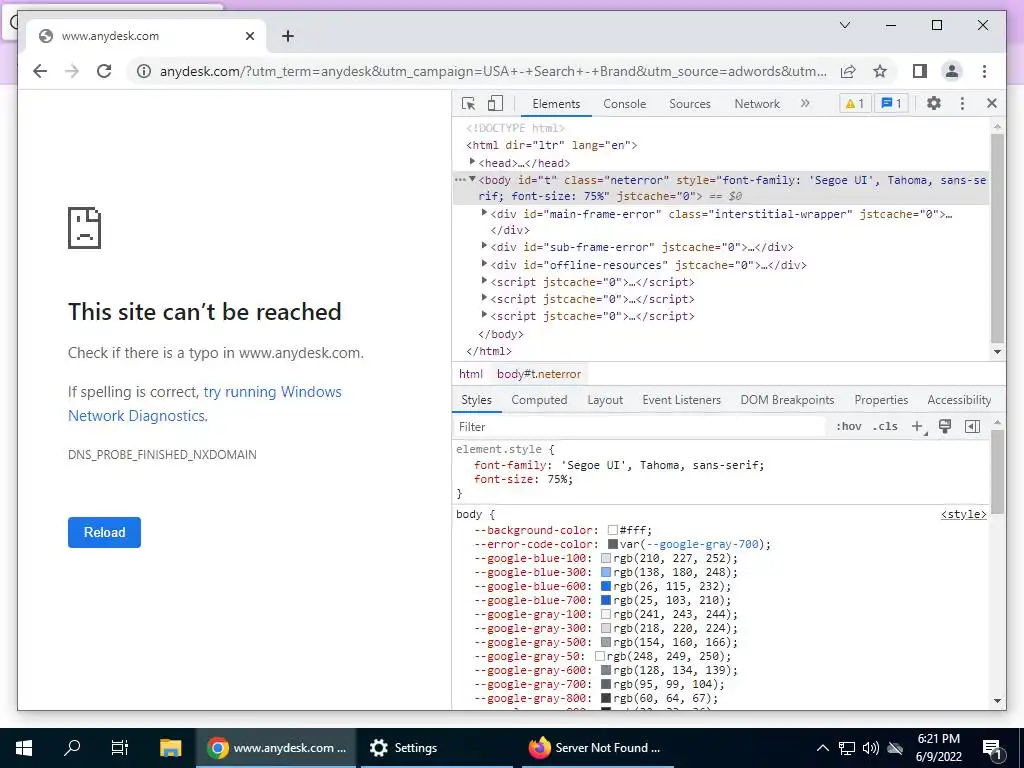Select the Elements tab
Image resolution: width=1024 pixels, height=768 pixels.
pyautogui.click(x=556, y=104)
